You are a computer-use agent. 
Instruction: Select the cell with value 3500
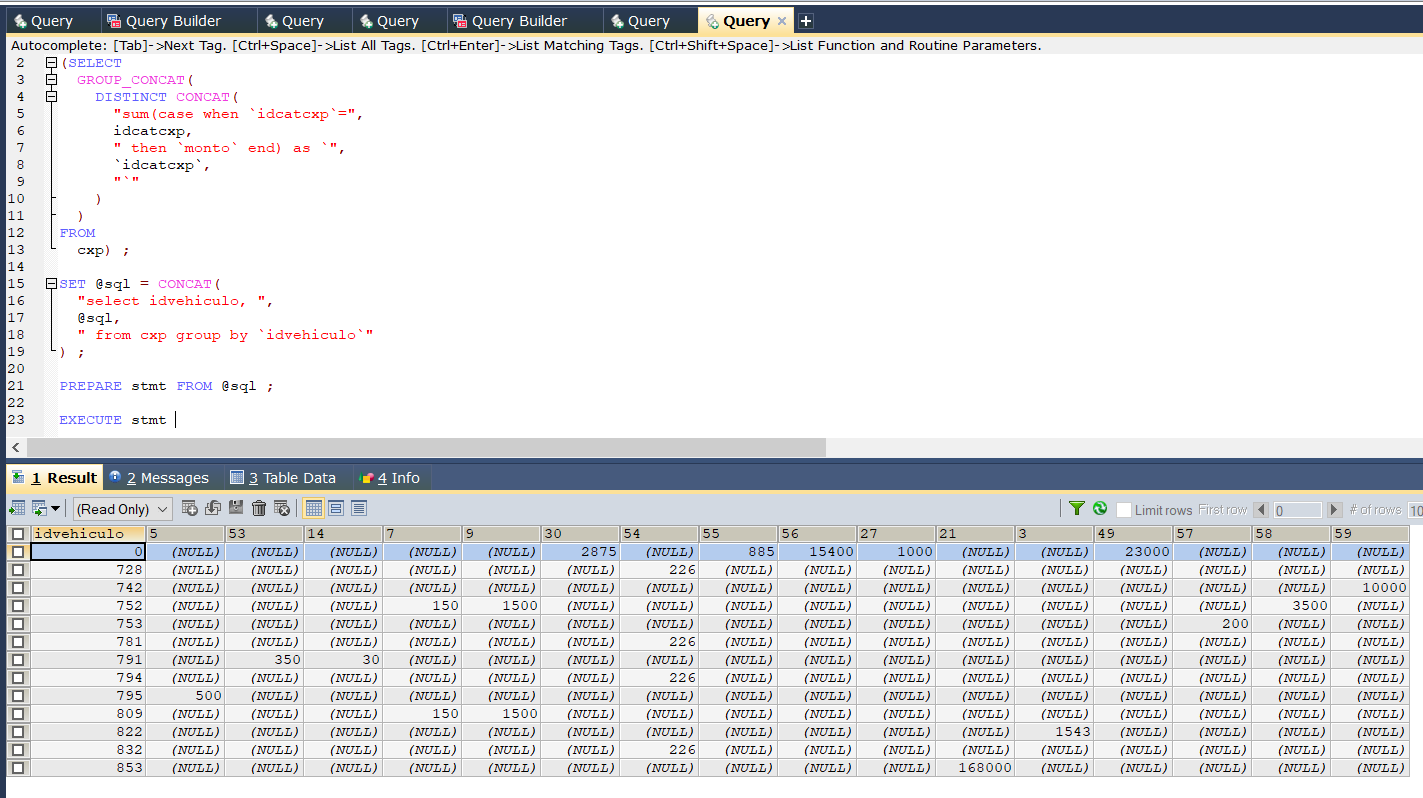[1291, 606]
